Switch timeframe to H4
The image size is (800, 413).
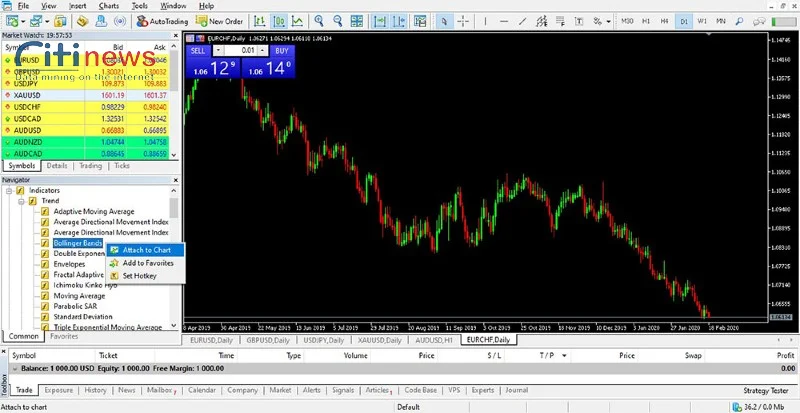[x=664, y=21]
